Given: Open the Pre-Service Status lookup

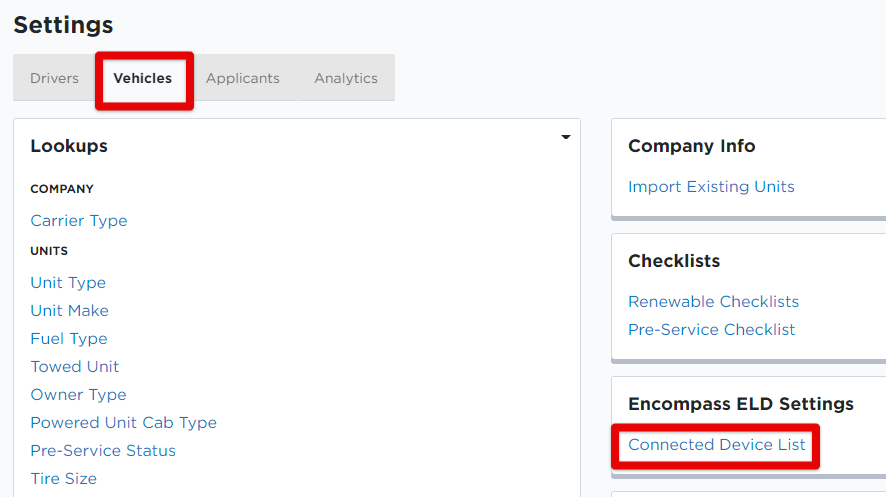Looking at the screenshot, I should [103, 451].
